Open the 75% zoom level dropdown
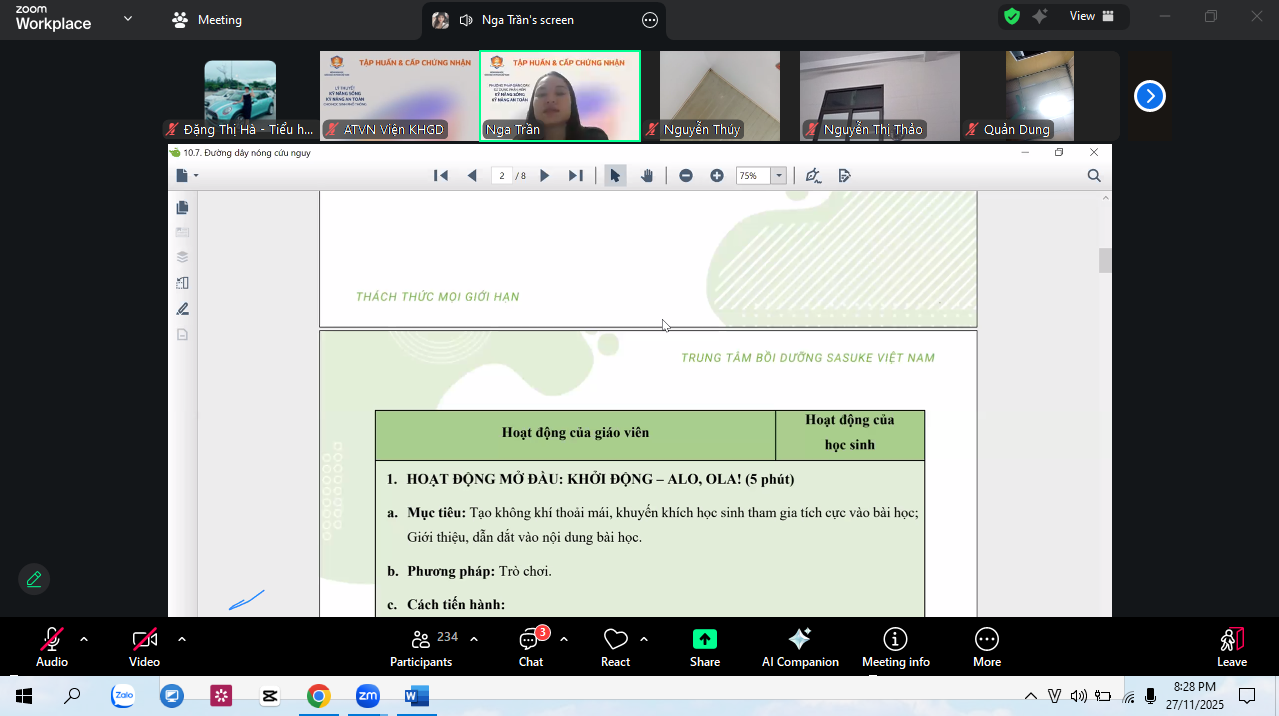1279x716 pixels. coord(778,176)
